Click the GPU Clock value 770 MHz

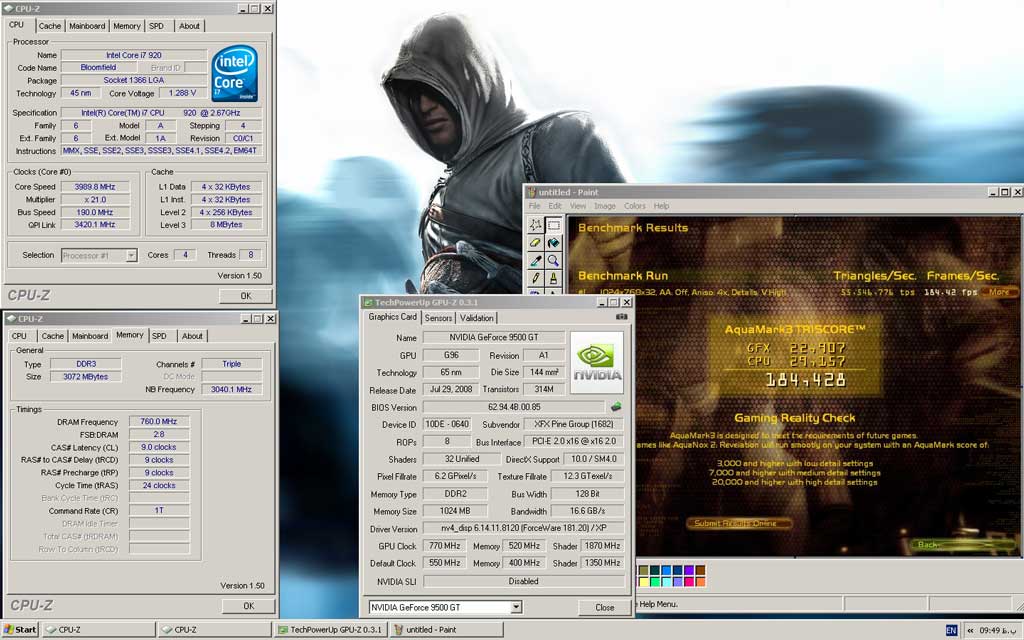445,546
